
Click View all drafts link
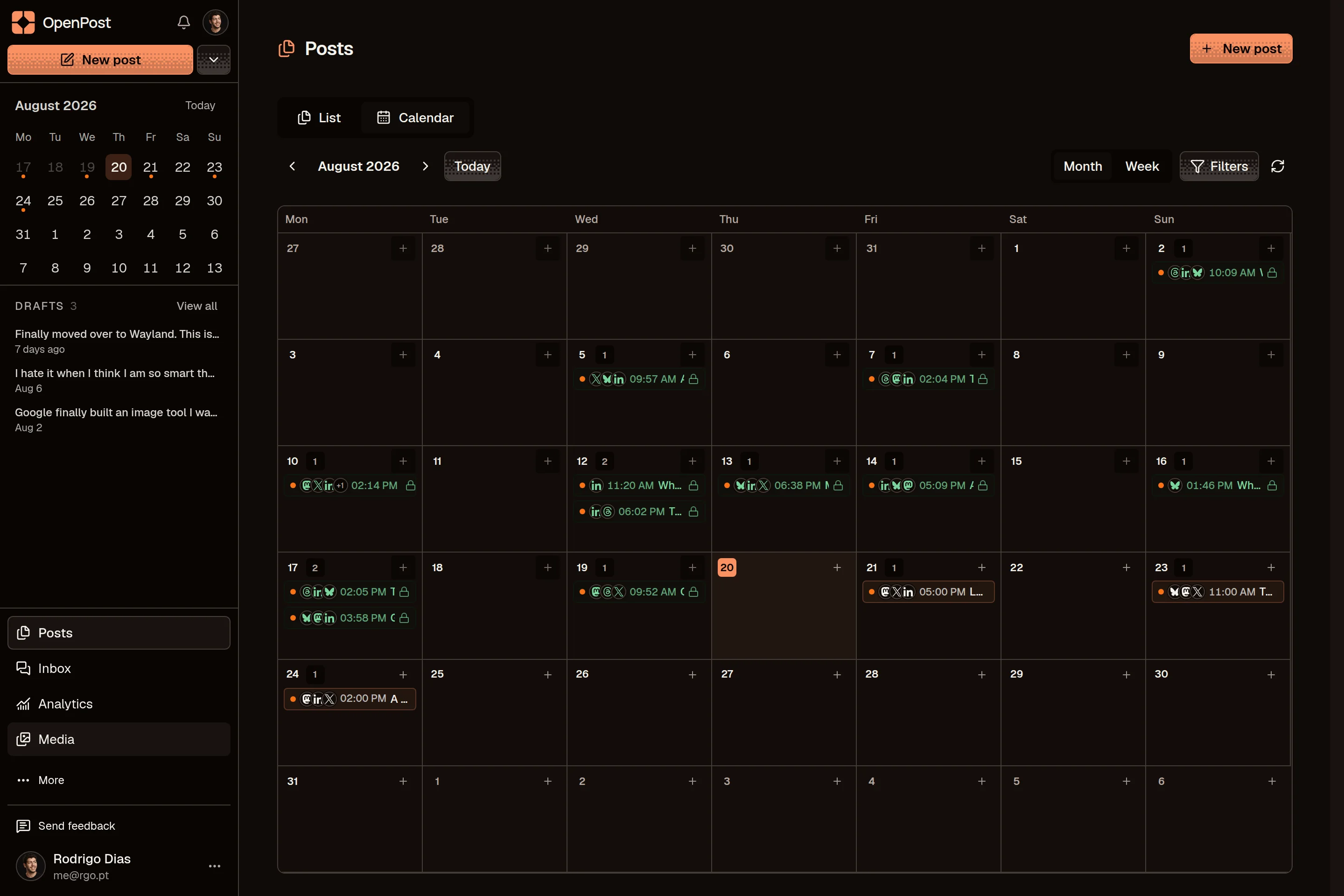coord(196,306)
